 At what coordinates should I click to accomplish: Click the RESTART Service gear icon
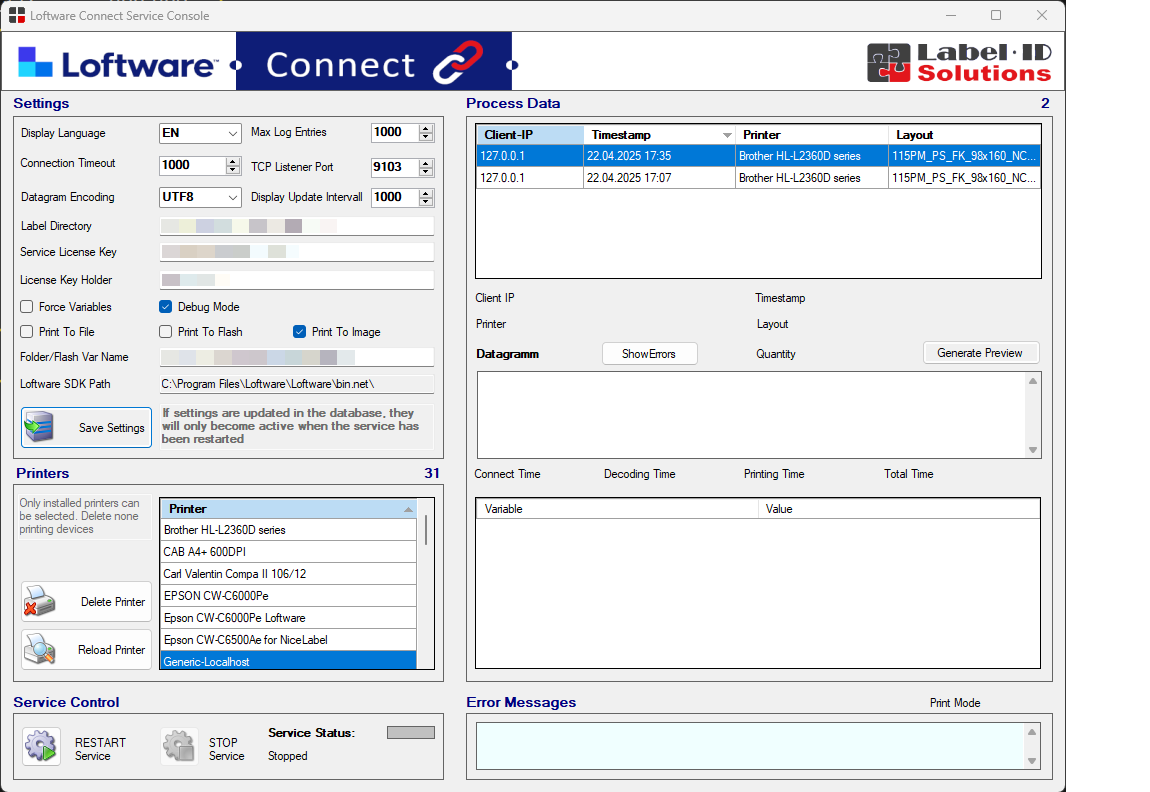(41, 747)
